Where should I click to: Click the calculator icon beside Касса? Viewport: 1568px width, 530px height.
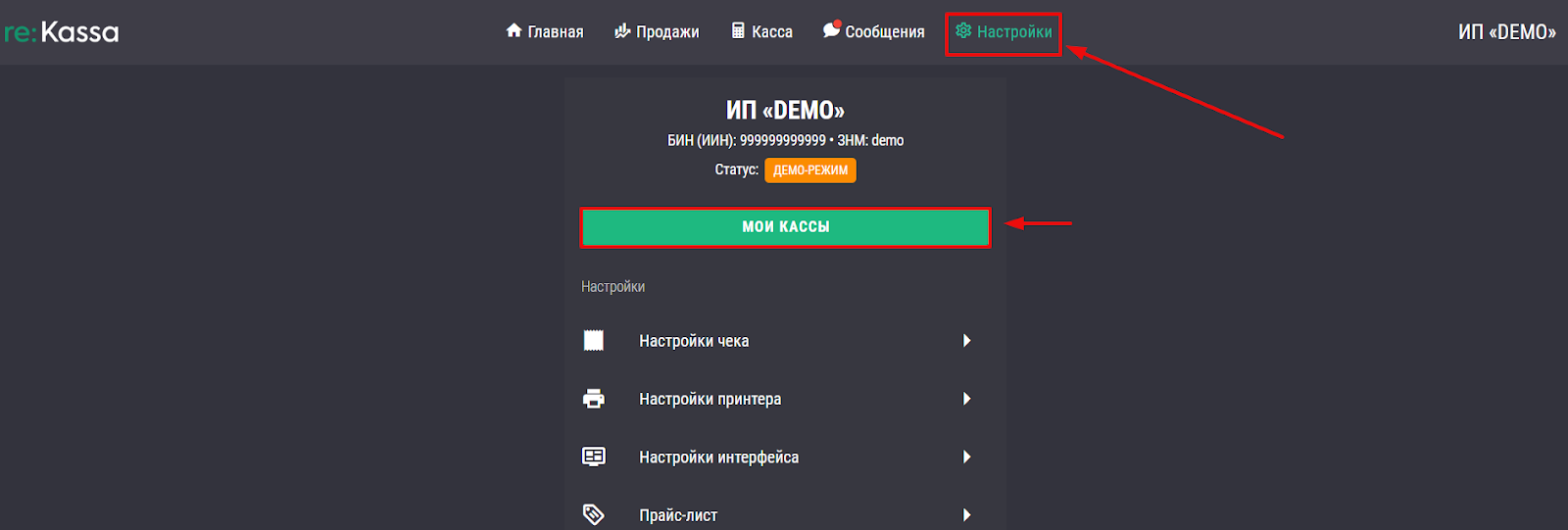click(x=738, y=30)
